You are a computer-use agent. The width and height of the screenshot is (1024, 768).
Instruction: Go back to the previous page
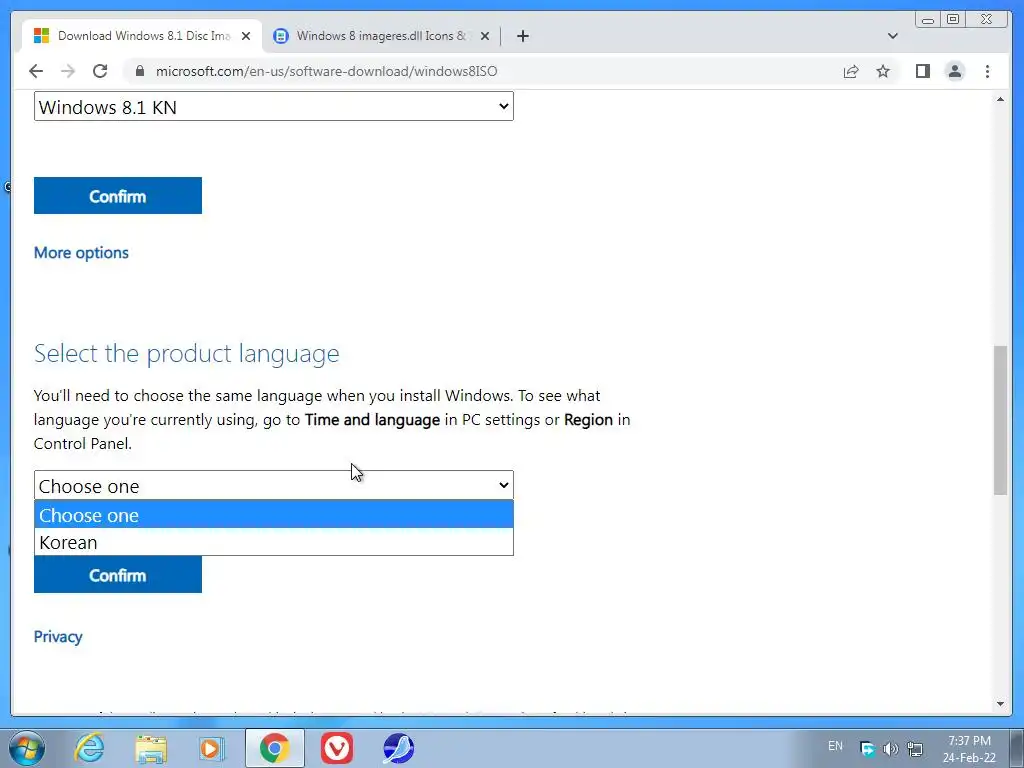coord(36,71)
